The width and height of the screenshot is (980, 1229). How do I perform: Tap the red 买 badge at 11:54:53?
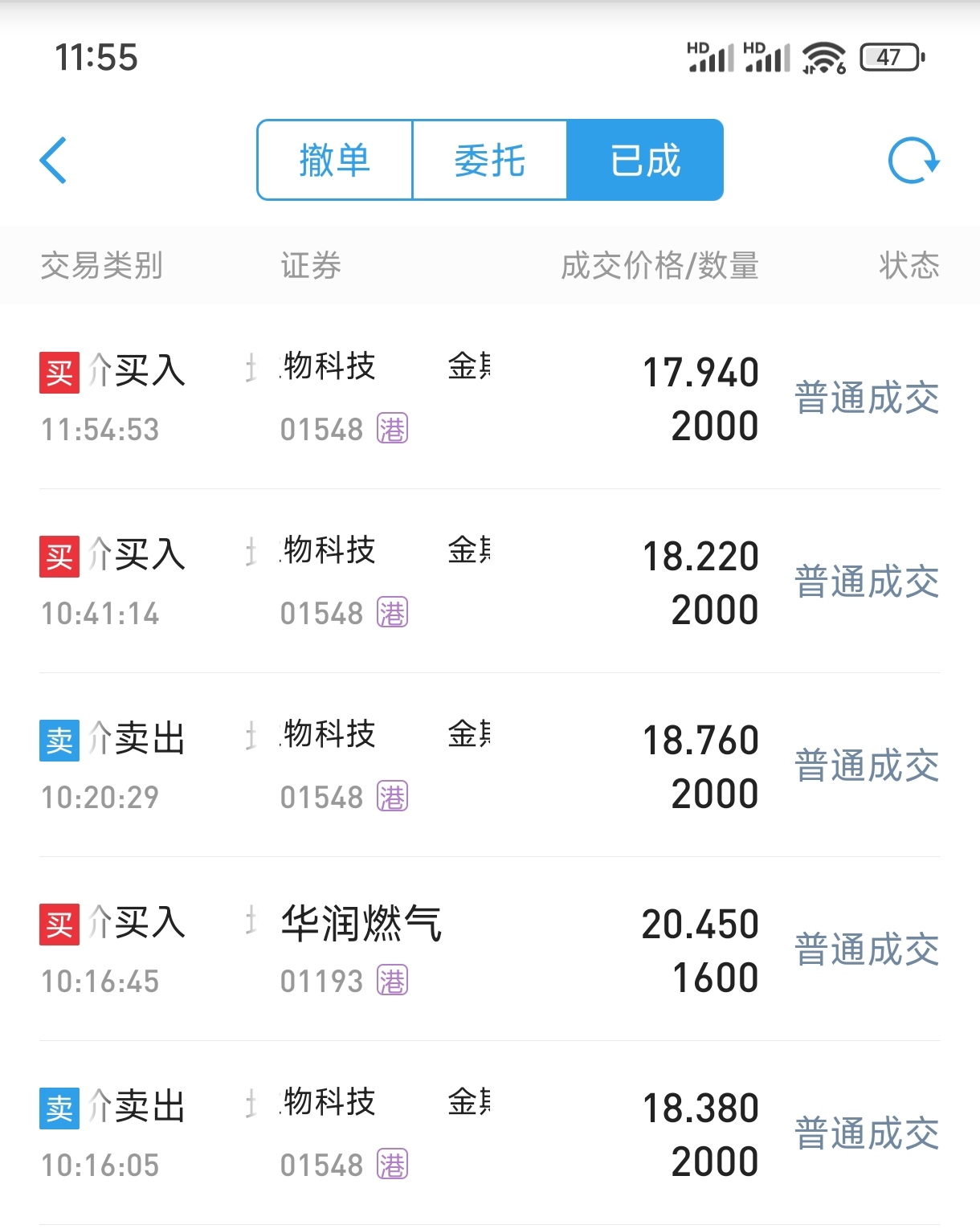click(59, 373)
